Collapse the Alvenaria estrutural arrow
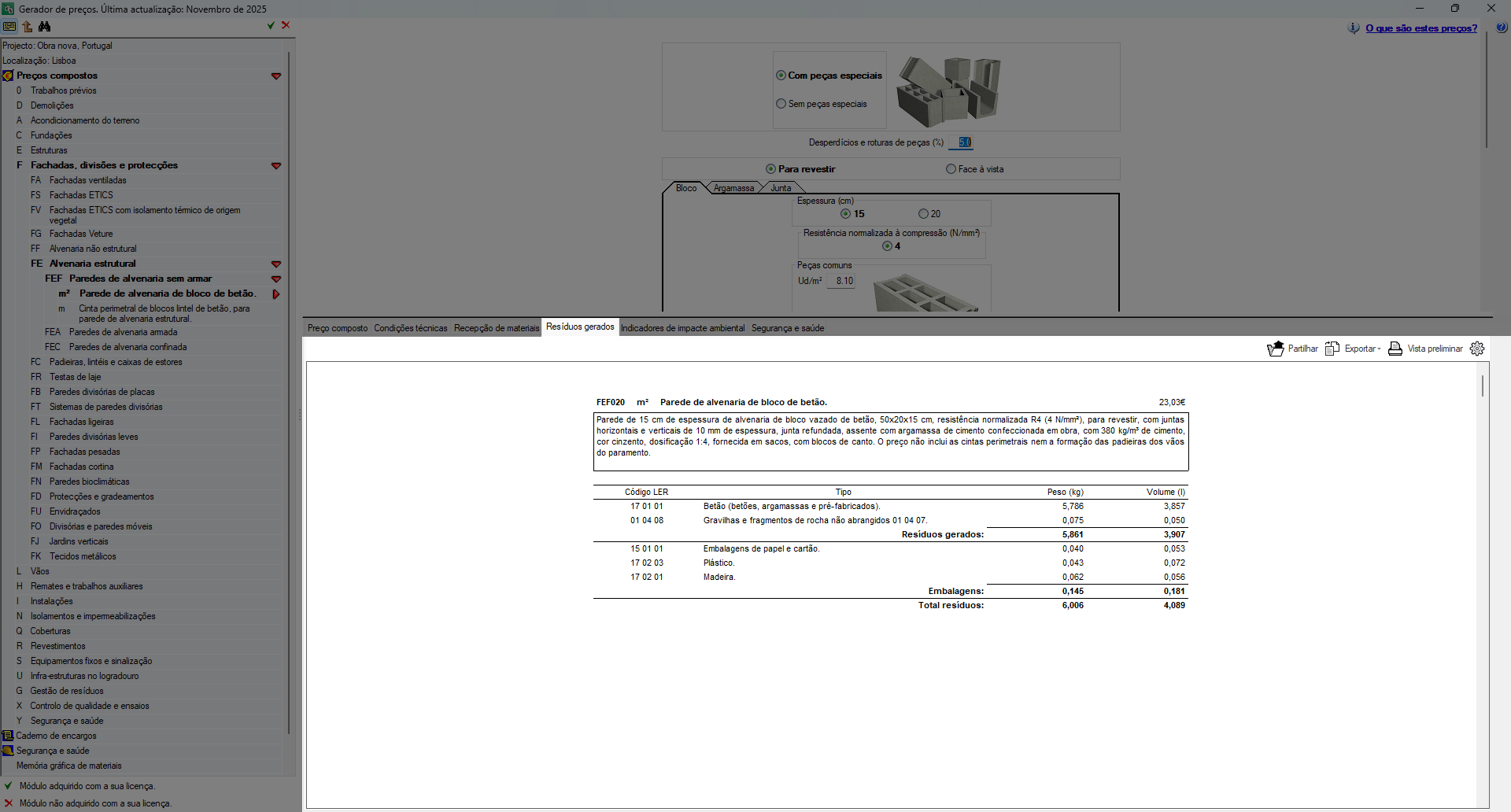Image resolution: width=1511 pixels, height=812 pixels. click(x=276, y=264)
